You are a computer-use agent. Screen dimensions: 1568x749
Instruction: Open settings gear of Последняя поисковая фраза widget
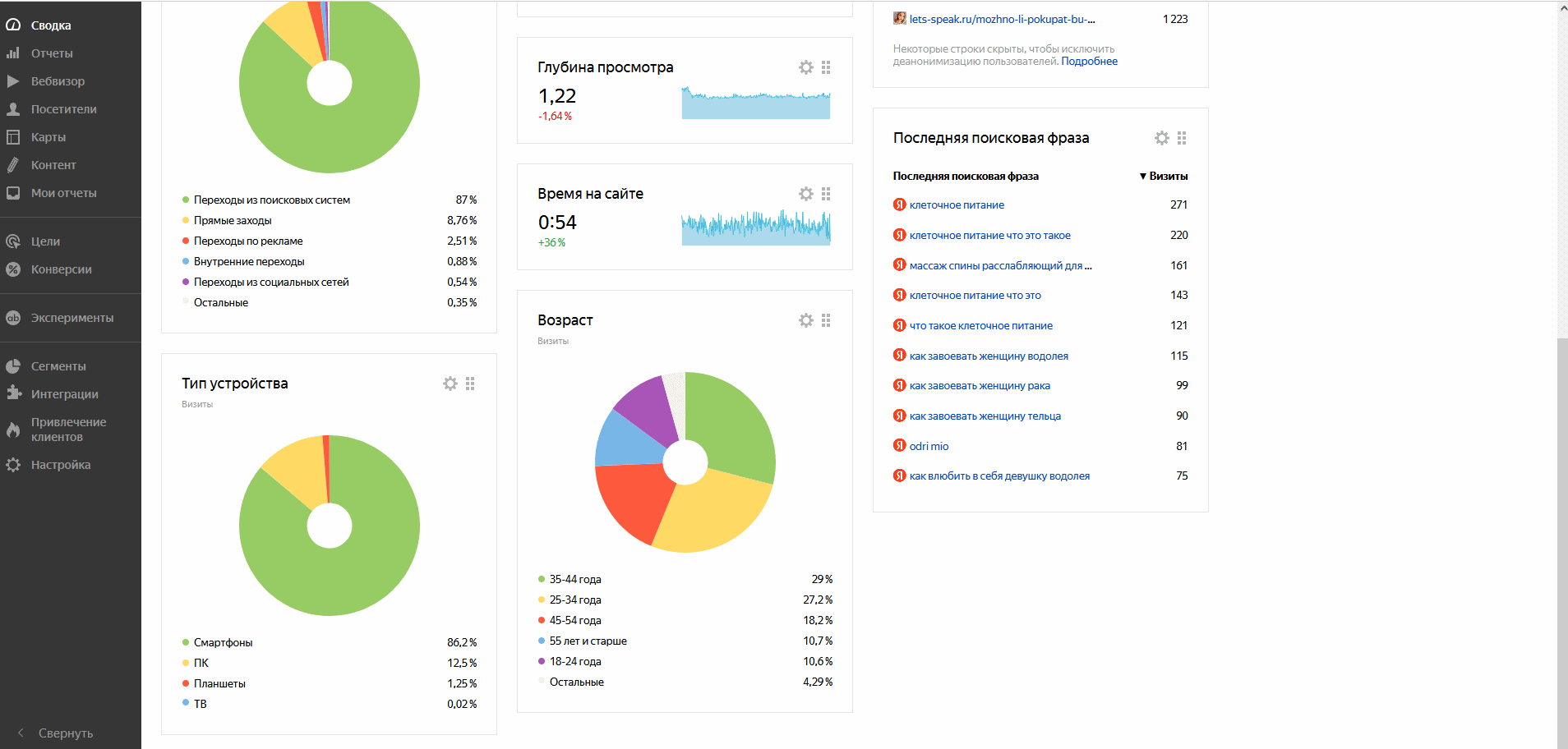point(1162,138)
